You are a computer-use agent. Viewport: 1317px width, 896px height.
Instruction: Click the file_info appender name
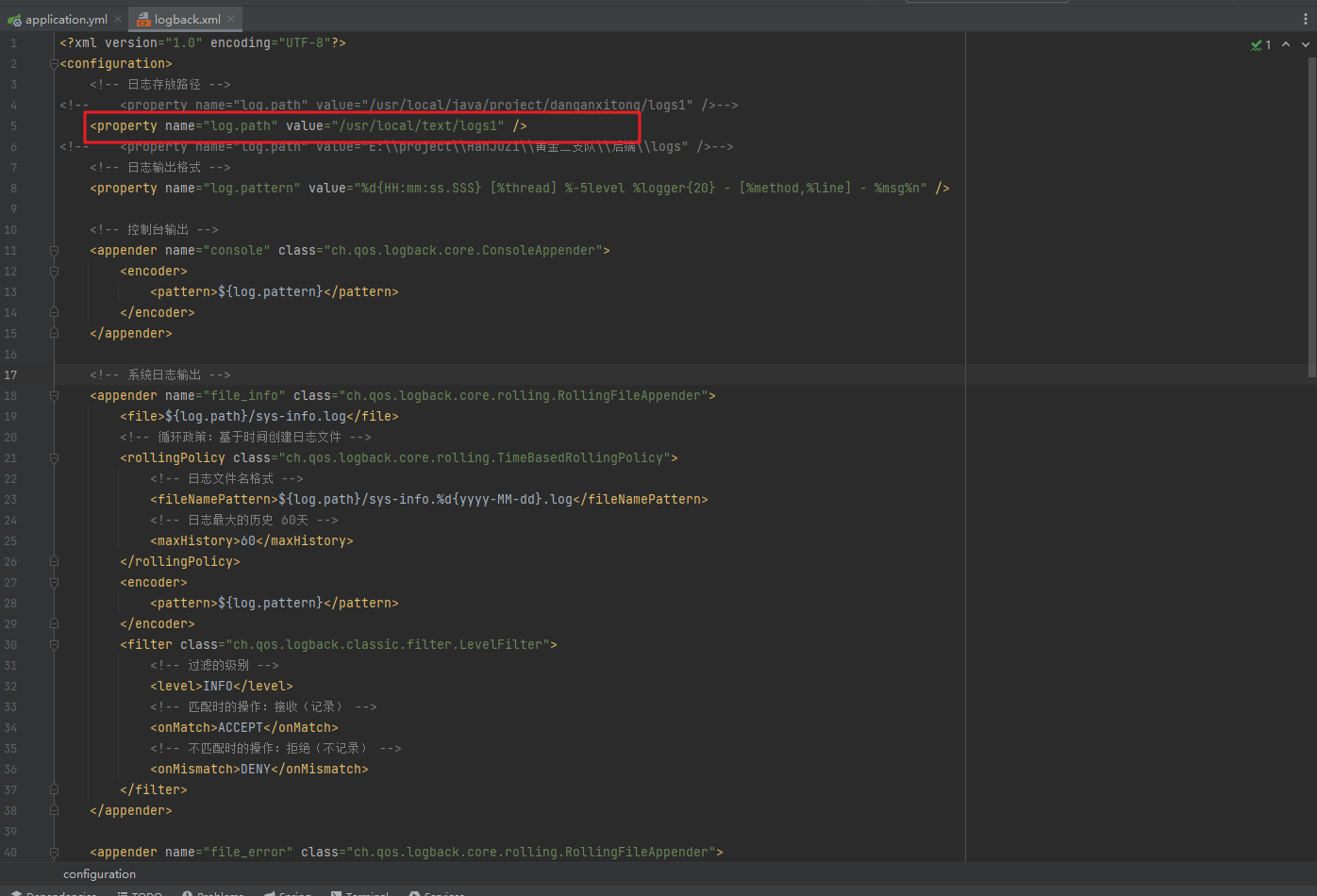[243, 396]
